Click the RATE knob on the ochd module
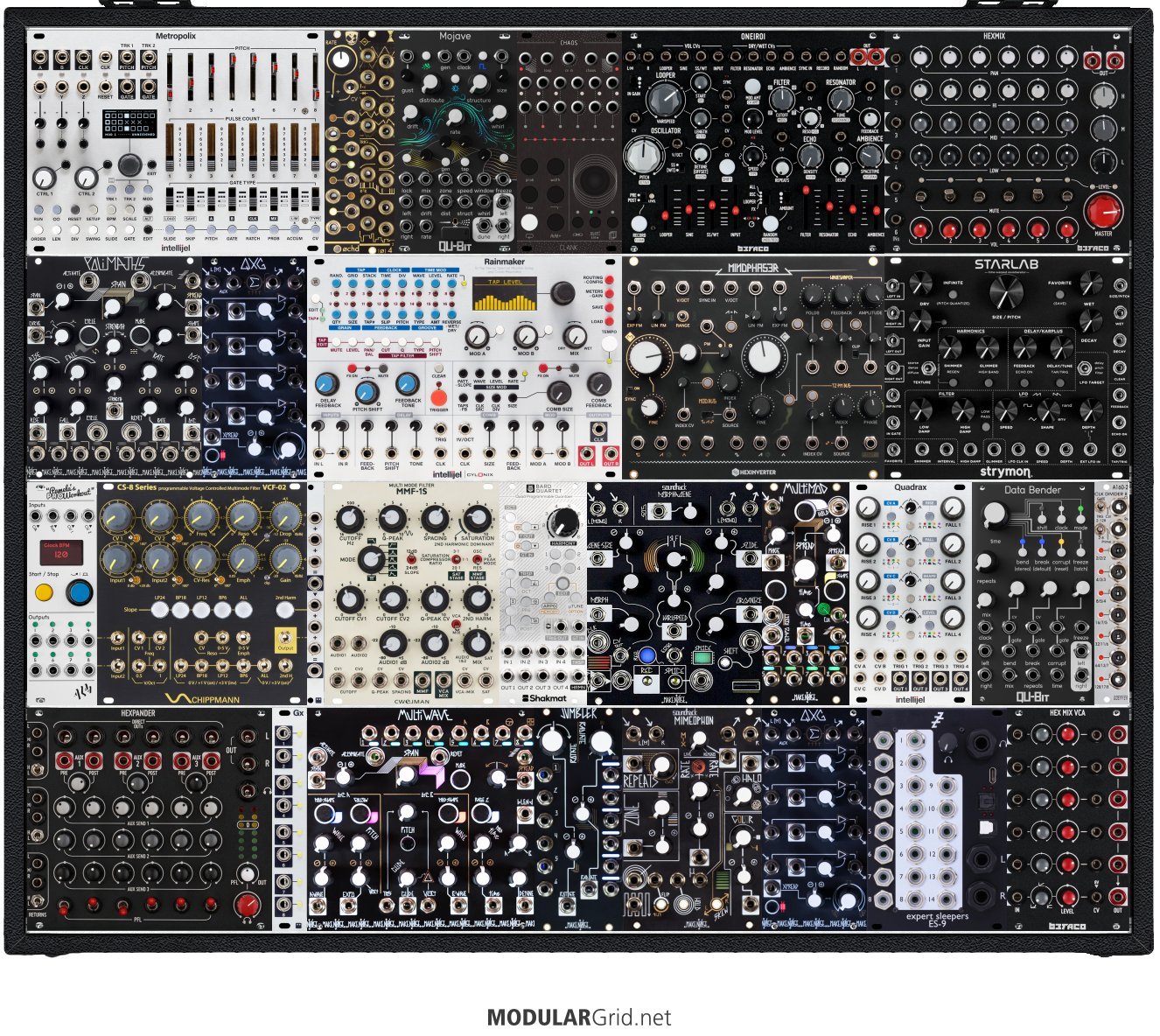 click(341, 59)
